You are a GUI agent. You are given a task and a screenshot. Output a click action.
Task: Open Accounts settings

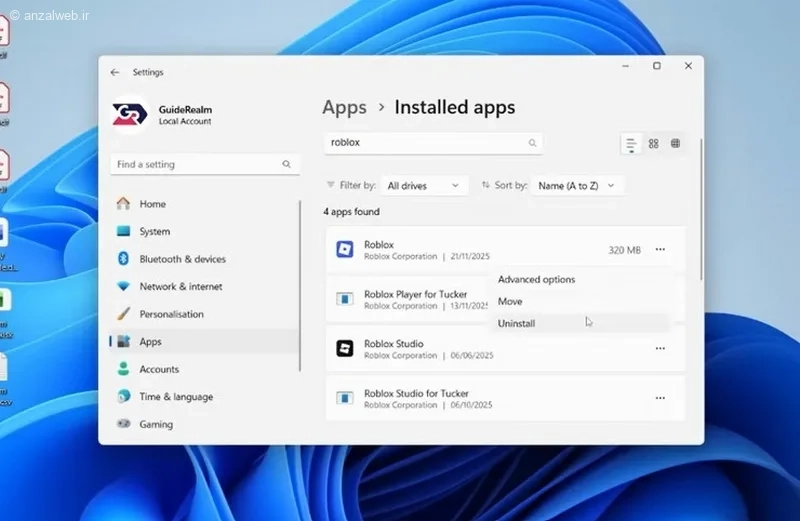[x=204, y=369]
